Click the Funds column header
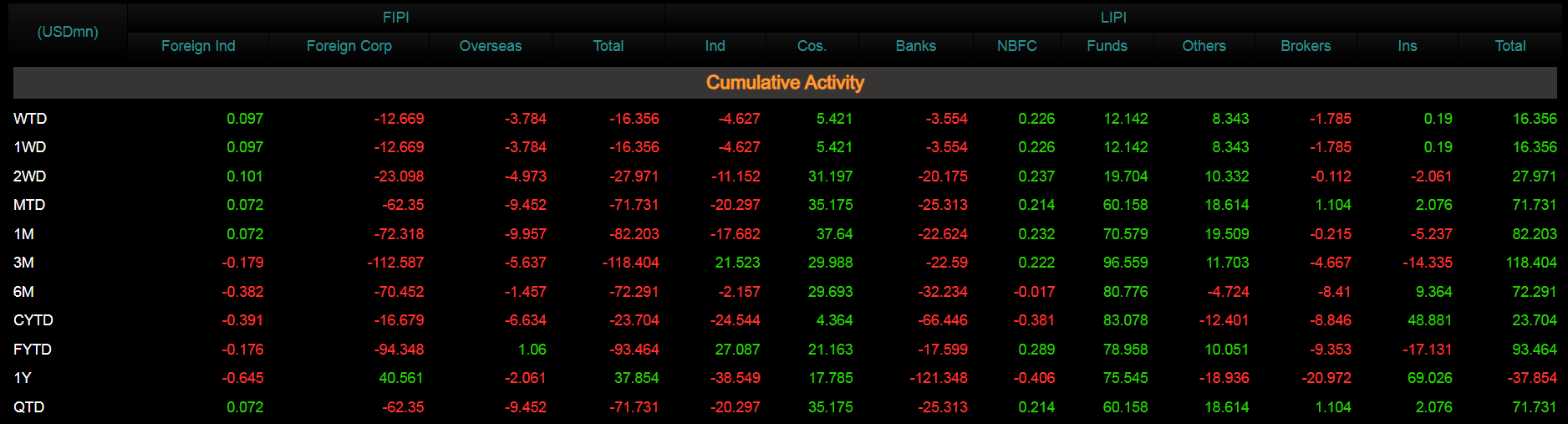This screenshot has width=1568, height=424. 1107,46
